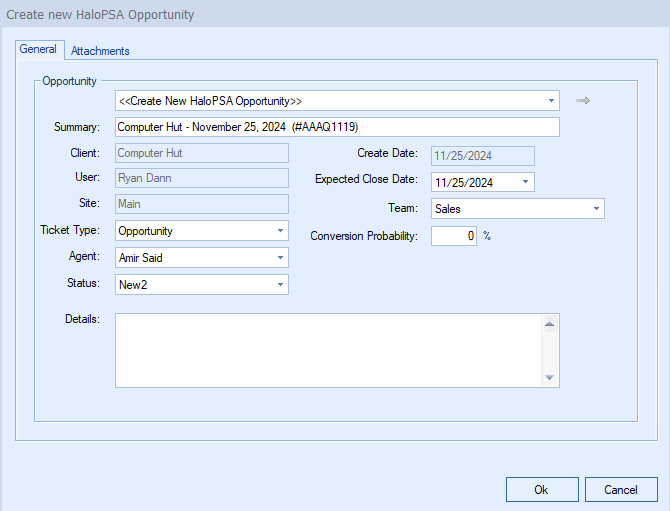This screenshot has height=511, width=670.
Task: Click the Details scrollbar down arrow
Action: (x=549, y=377)
